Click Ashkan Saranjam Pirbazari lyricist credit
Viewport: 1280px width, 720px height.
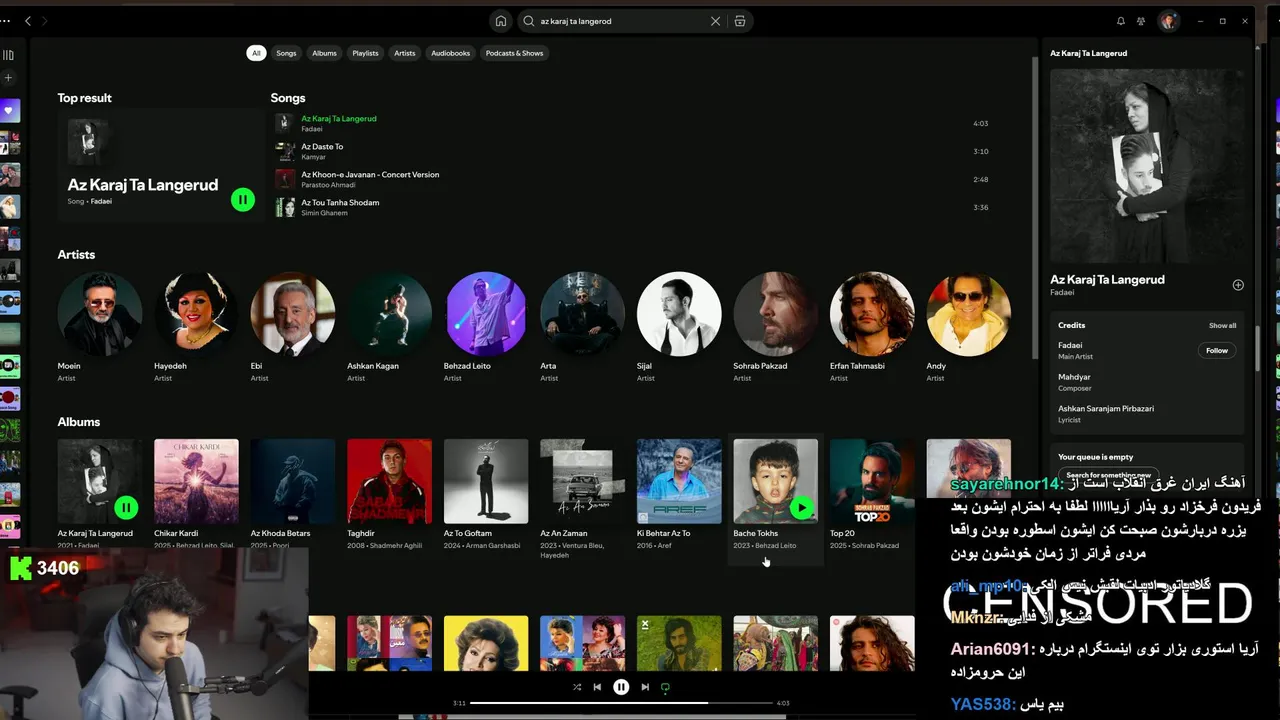pyautogui.click(x=1106, y=409)
